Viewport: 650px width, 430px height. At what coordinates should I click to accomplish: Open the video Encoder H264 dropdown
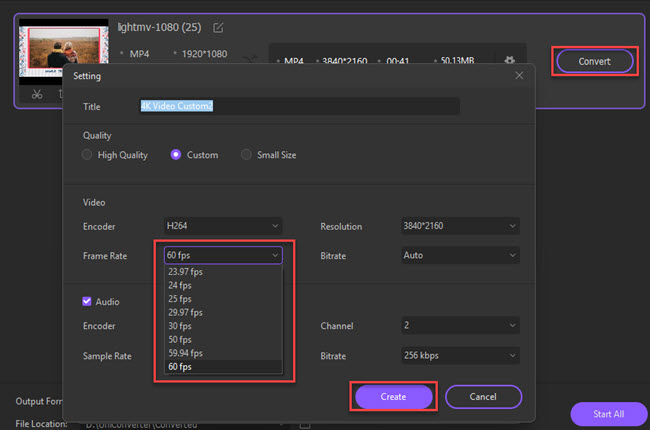pos(223,226)
